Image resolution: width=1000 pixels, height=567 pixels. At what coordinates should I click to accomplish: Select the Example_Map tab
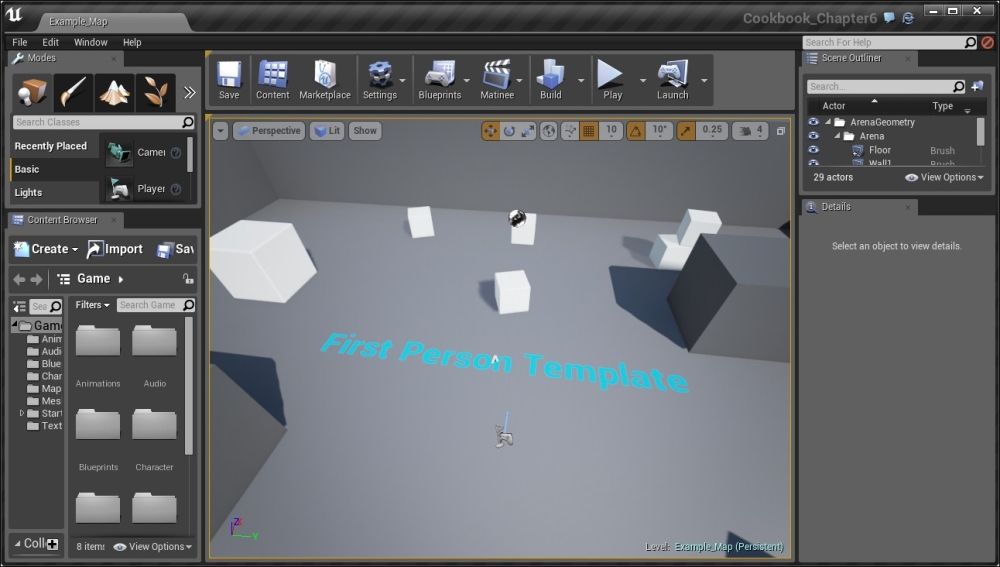pos(78,21)
